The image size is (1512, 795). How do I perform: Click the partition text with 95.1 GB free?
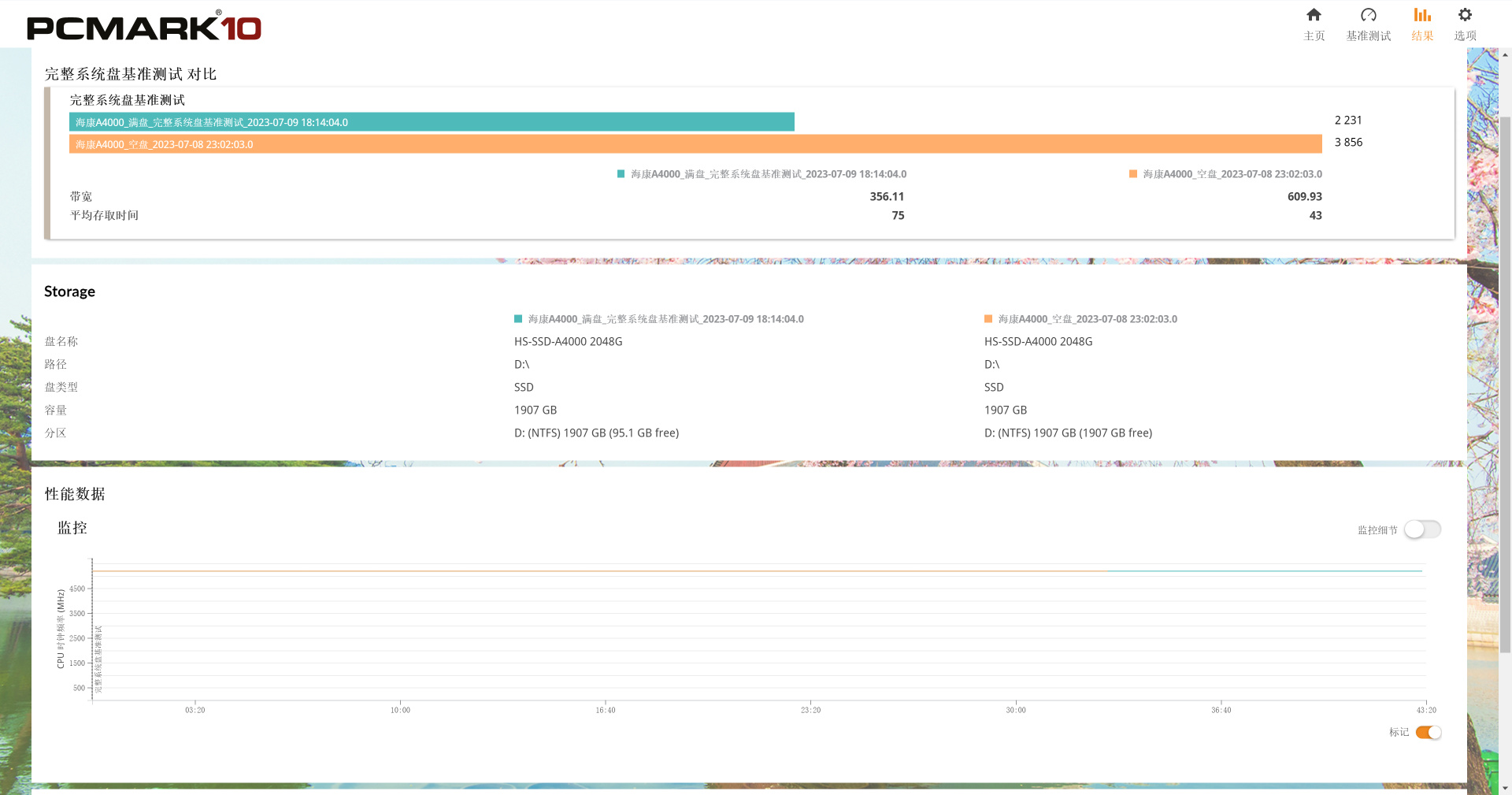pos(597,433)
